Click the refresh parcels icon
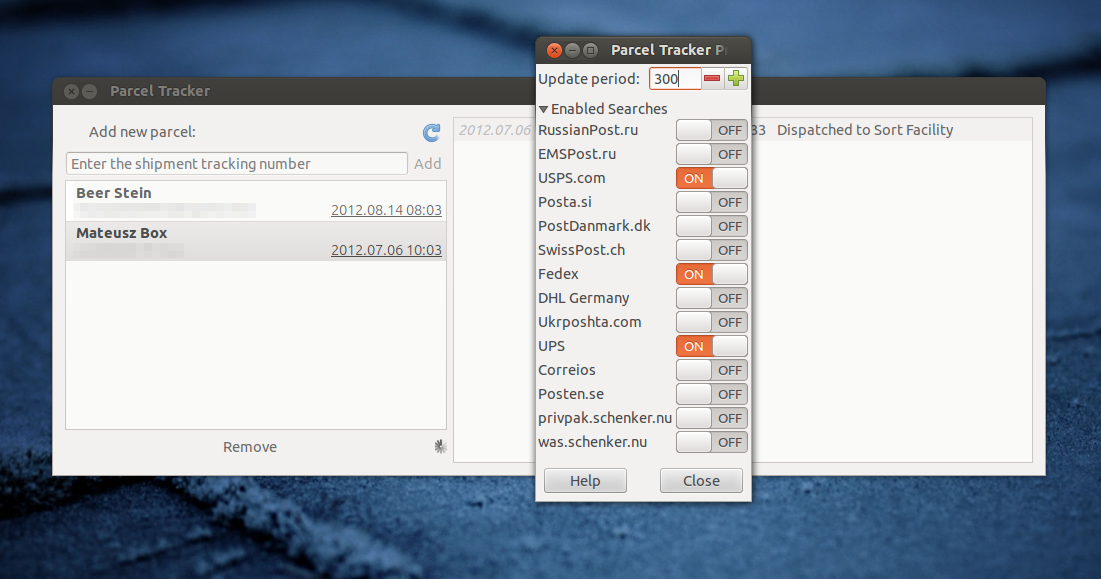The height and width of the screenshot is (579, 1101). click(430, 132)
